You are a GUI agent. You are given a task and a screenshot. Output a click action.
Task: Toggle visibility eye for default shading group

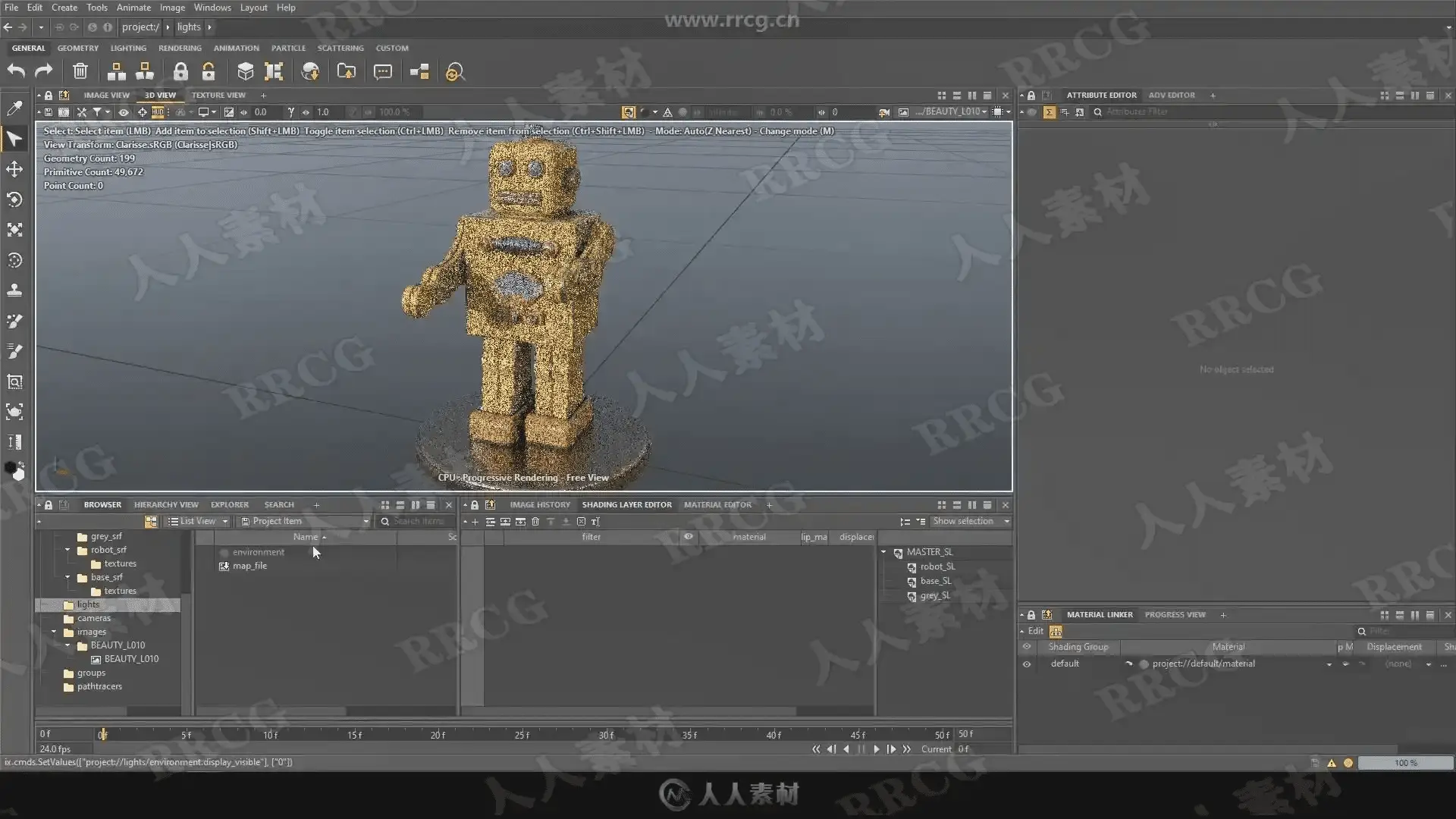[1027, 664]
